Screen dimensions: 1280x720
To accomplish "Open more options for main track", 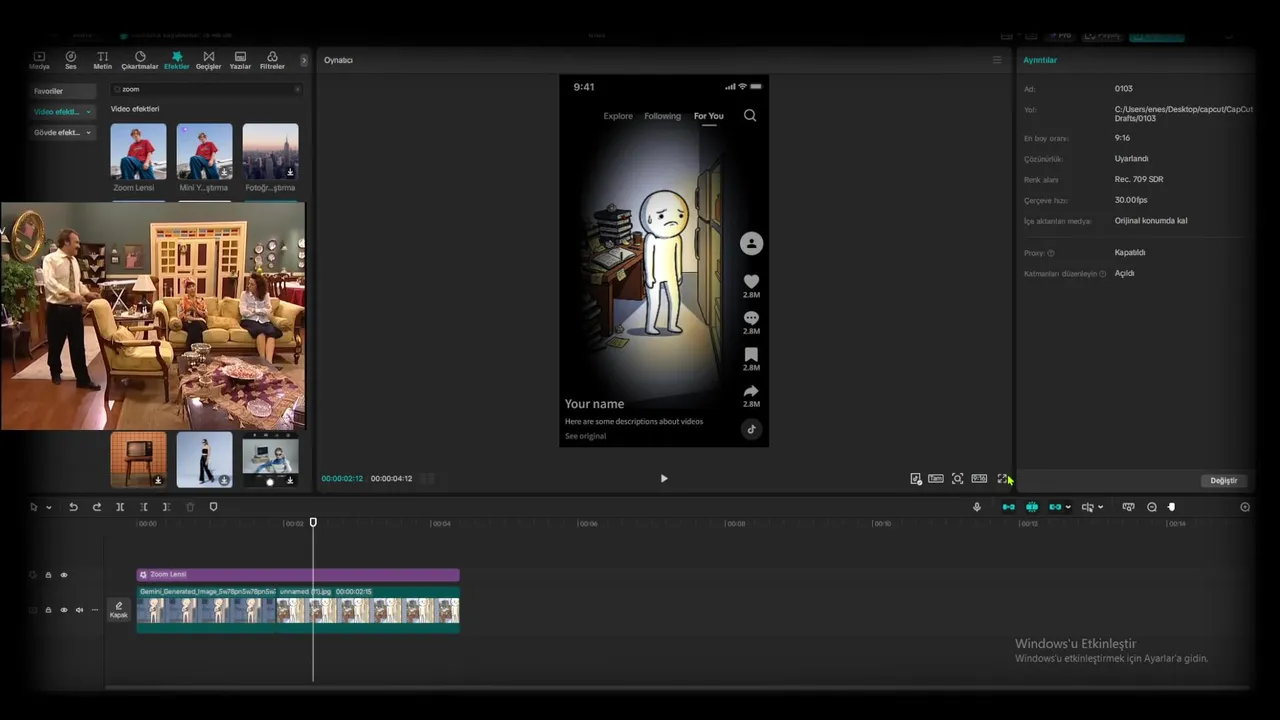I will tap(95, 610).
